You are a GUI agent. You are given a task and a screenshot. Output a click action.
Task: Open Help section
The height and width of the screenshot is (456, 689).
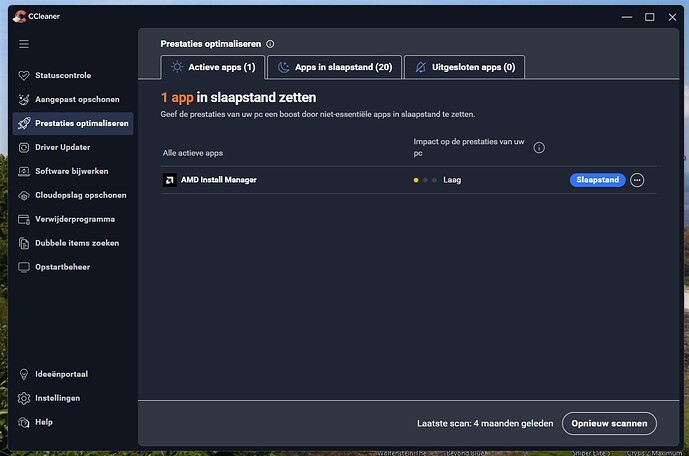pyautogui.click(x=73, y=422)
